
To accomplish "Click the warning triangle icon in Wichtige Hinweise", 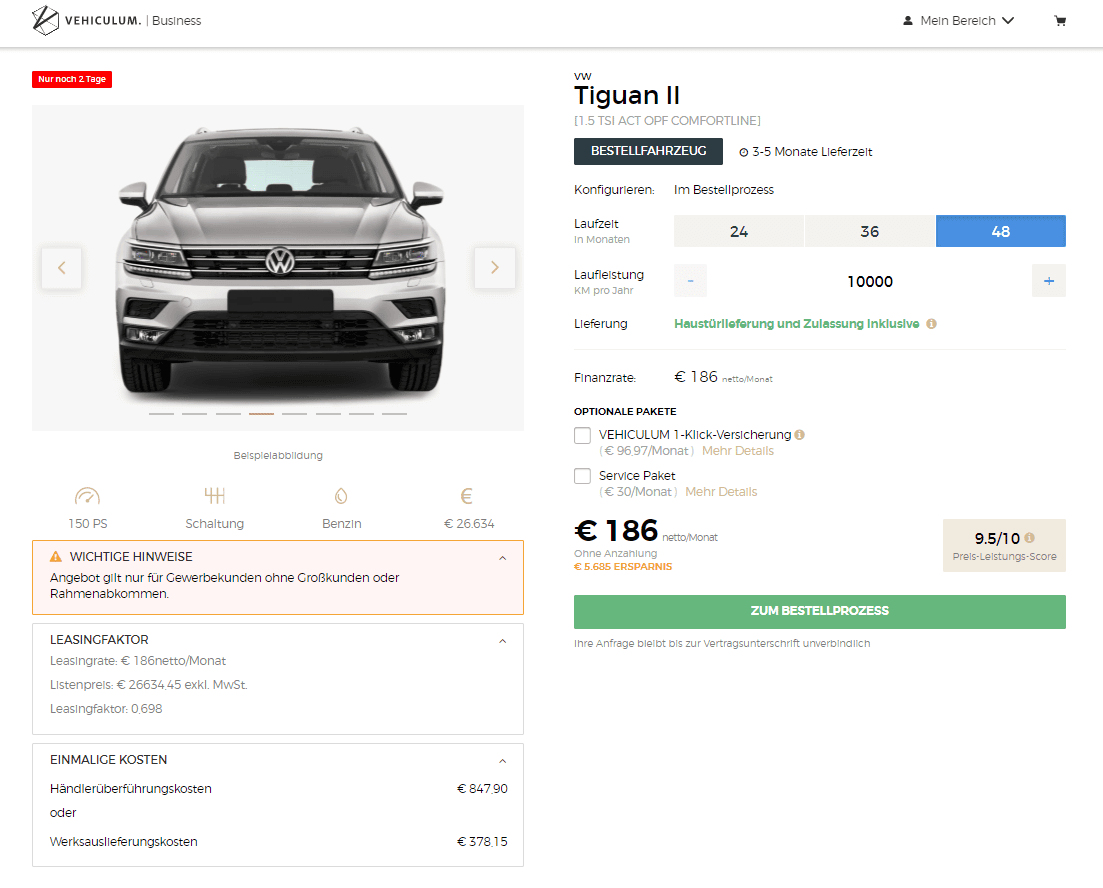I will 56,557.
